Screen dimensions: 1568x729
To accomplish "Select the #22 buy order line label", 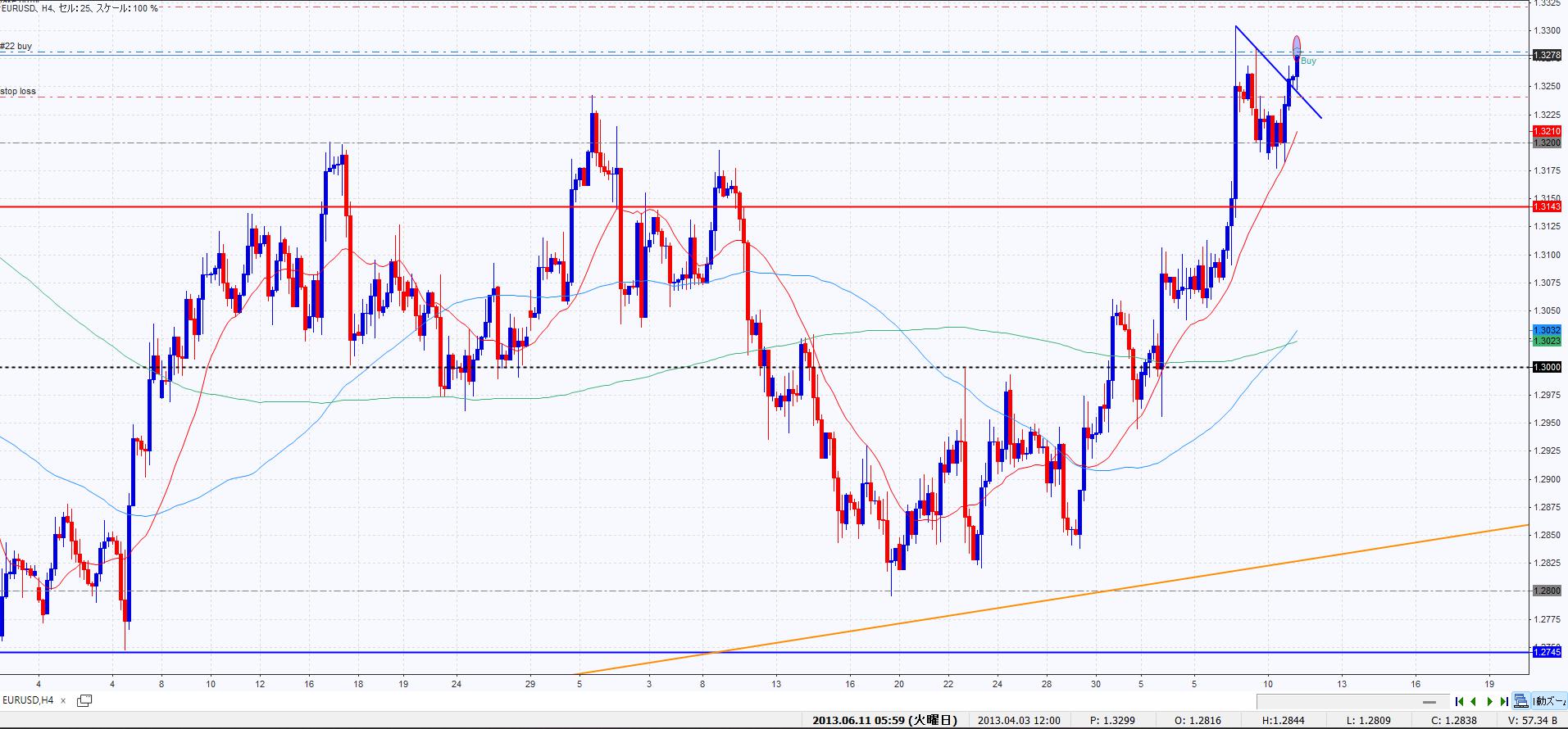I will [16, 47].
